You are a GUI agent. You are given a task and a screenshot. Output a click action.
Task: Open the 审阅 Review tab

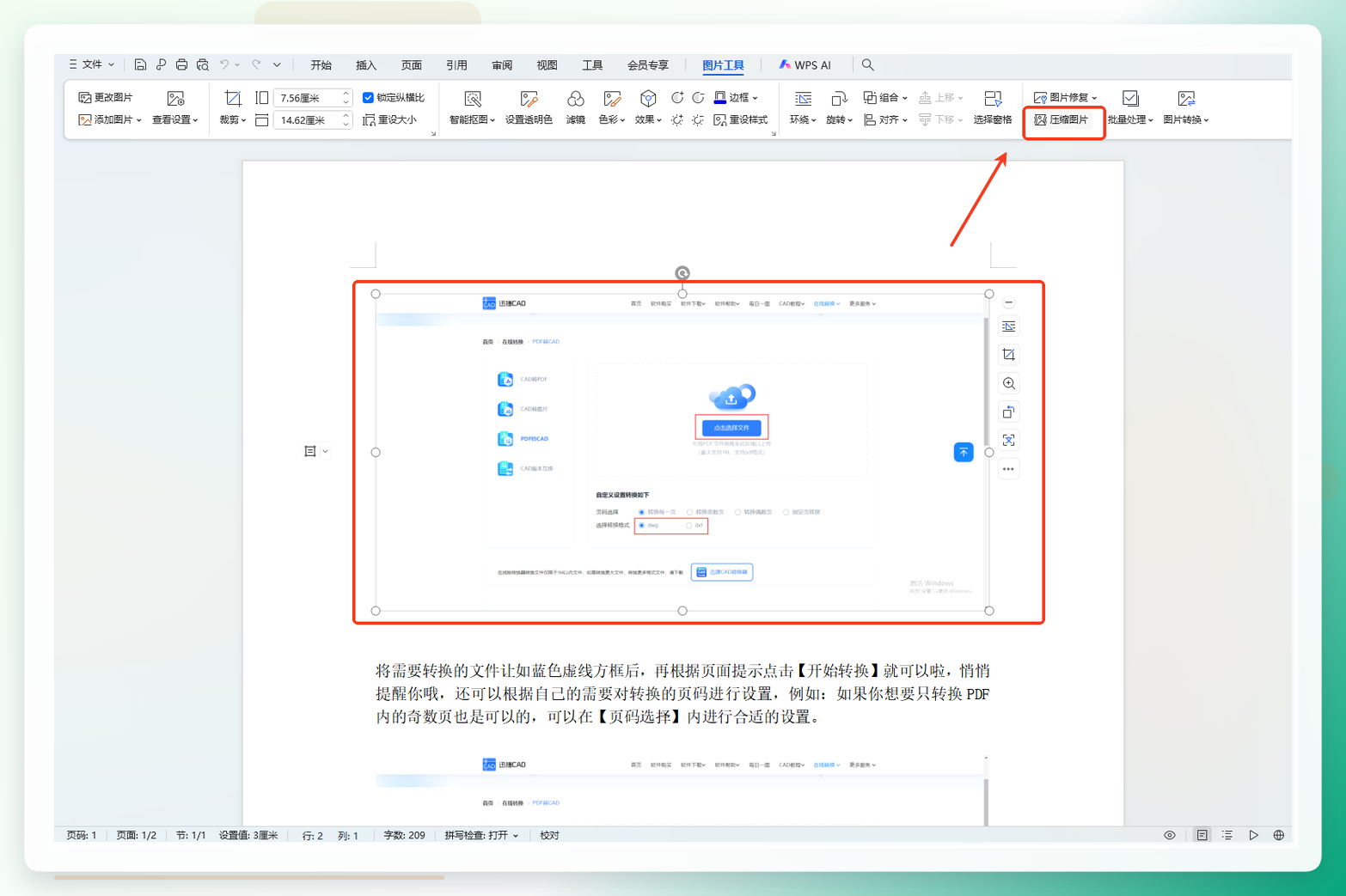coord(502,65)
